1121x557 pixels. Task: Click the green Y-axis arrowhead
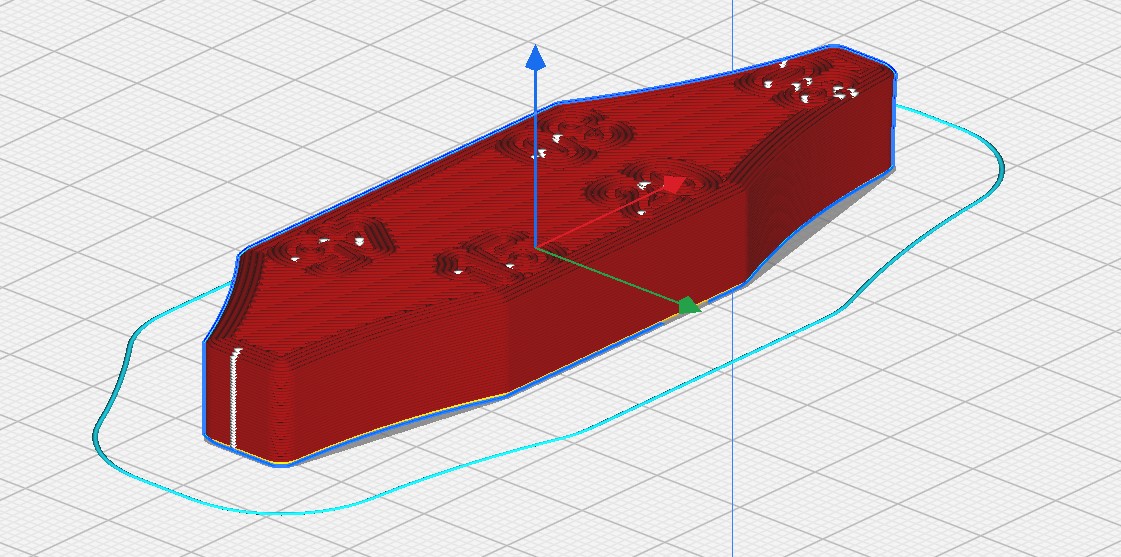689,306
